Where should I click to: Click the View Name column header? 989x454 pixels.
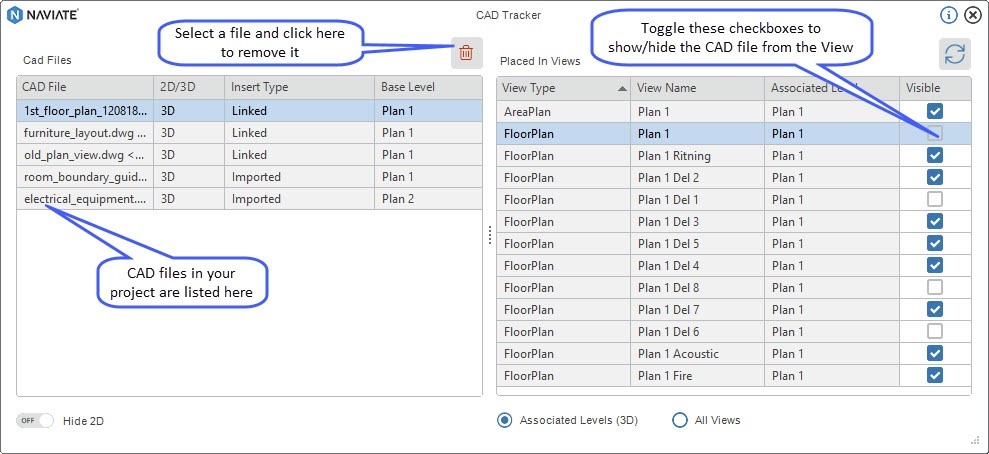click(698, 88)
